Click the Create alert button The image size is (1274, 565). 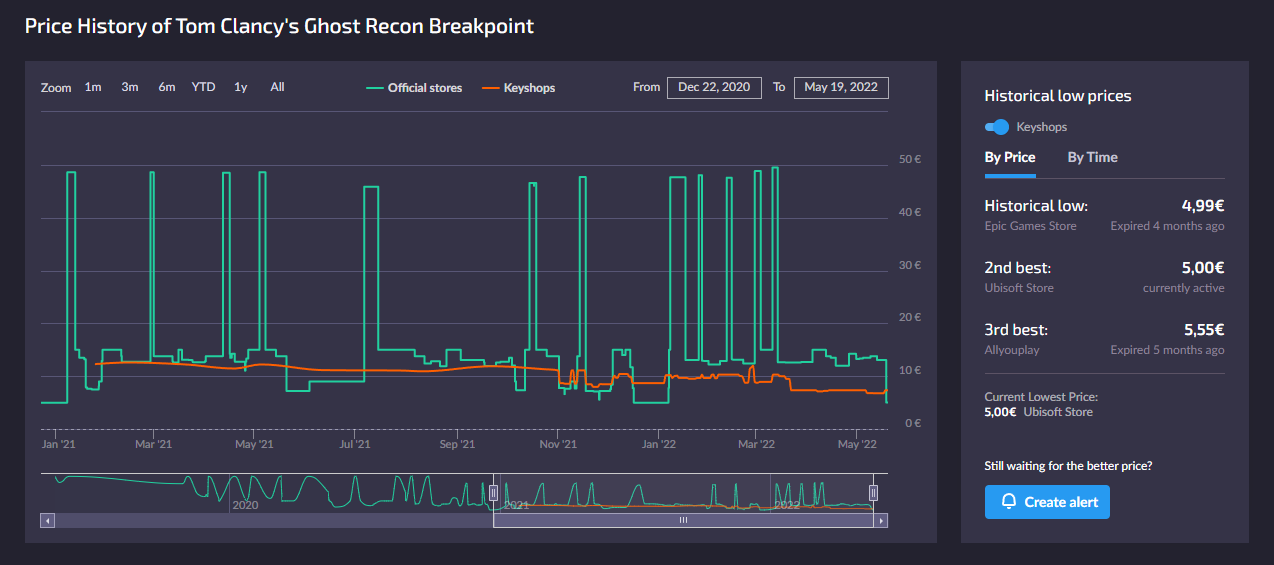tap(1047, 502)
